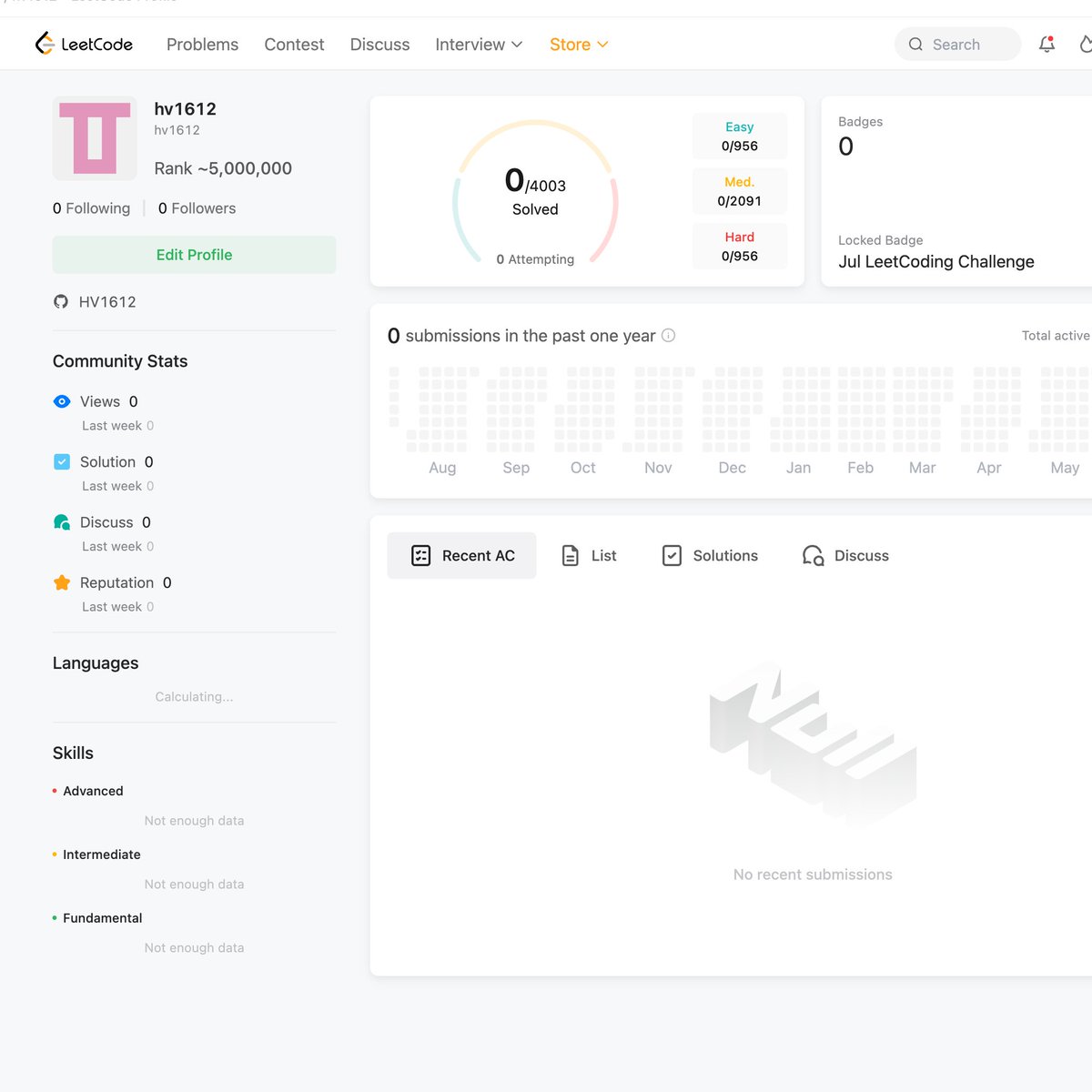Click the Badges count 0

coord(846,147)
